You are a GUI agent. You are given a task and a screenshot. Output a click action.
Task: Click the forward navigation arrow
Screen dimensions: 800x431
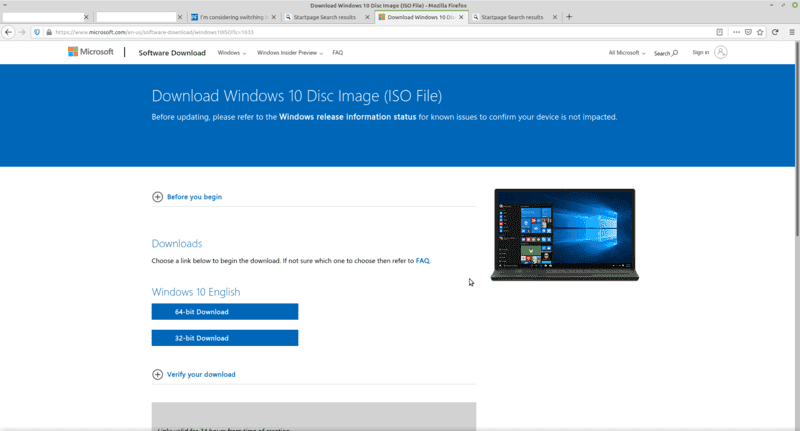click(22, 32)
